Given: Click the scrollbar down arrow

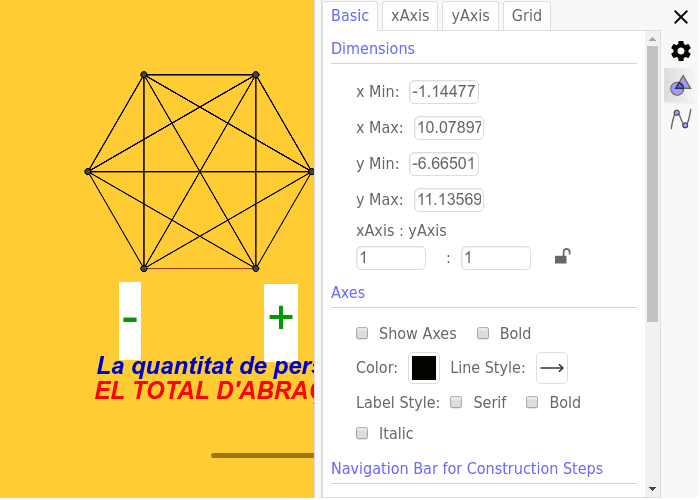Looking at the screenshot, I should pos(652,489).
